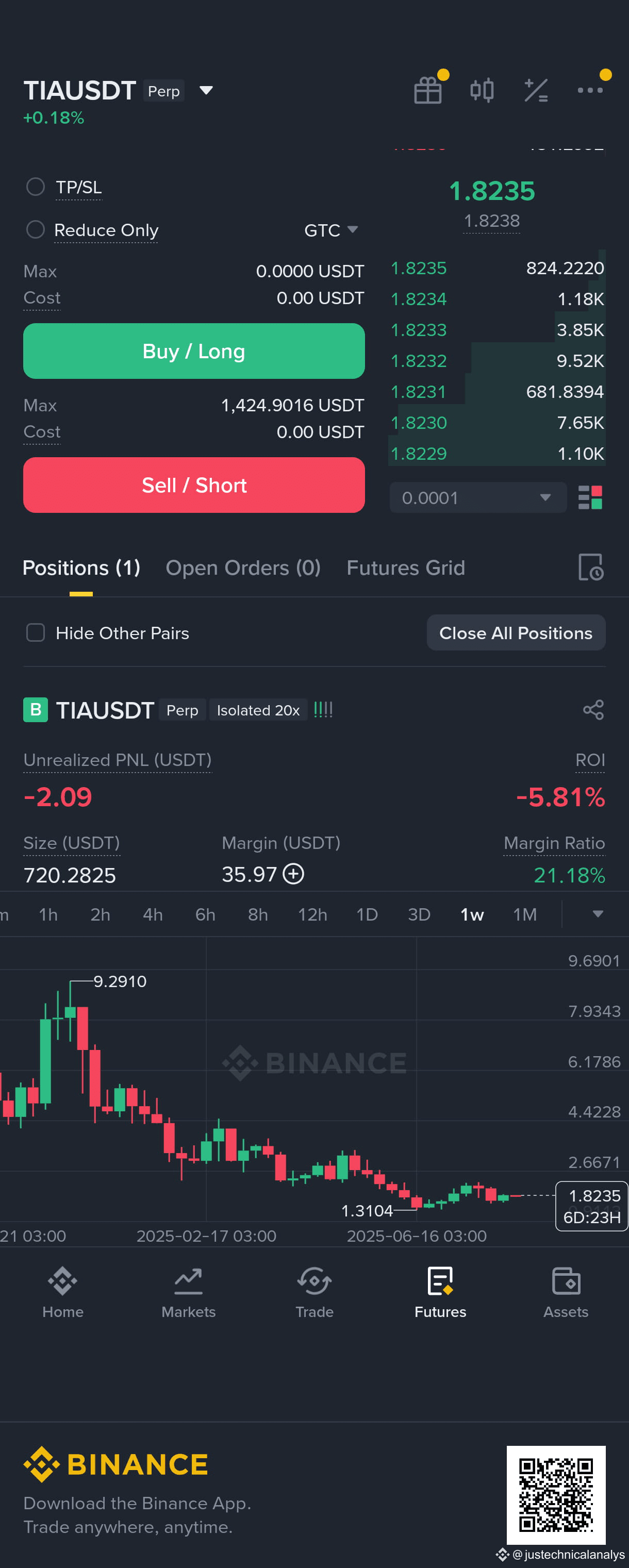This screenshot has height=1568, width=629.
Task: Check Hide Other Pairs
Action: pyautogui.click(x=35, y=632)
